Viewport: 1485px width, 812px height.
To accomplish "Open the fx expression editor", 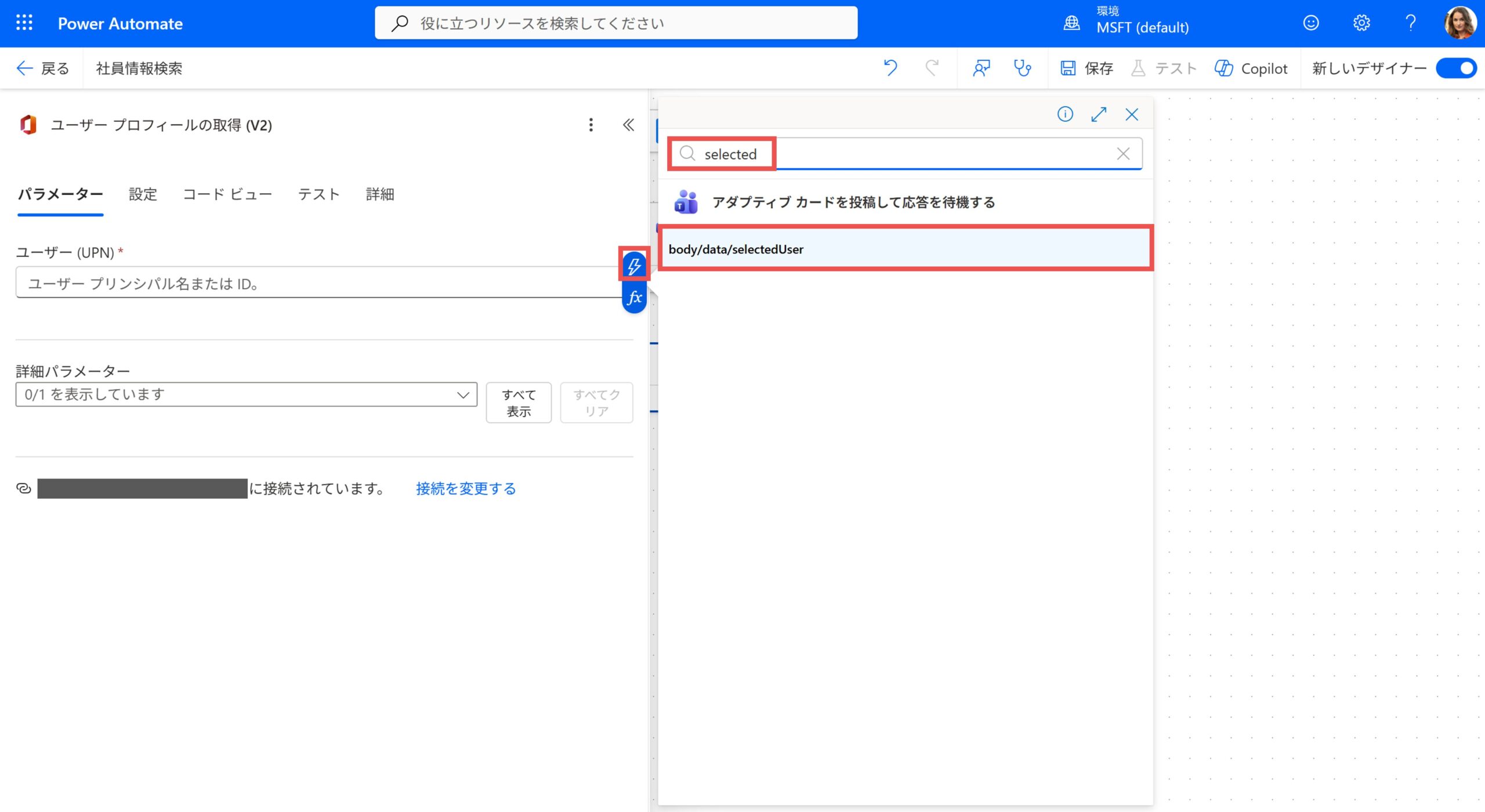I will 634,298.
